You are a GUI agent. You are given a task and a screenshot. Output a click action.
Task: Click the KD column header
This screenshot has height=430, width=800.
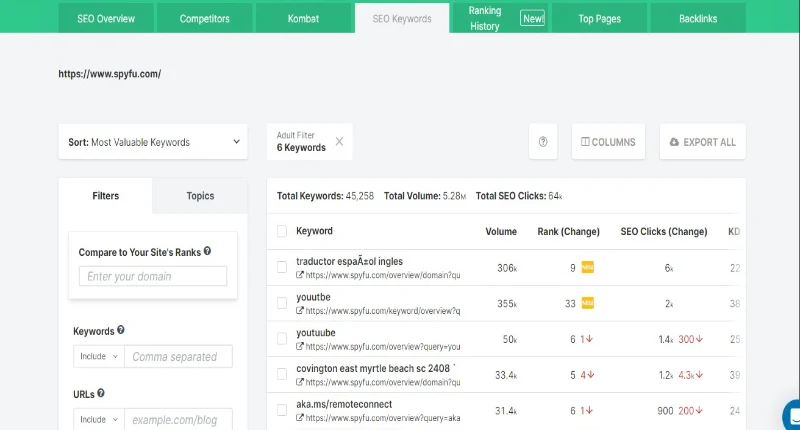(734, 232)
